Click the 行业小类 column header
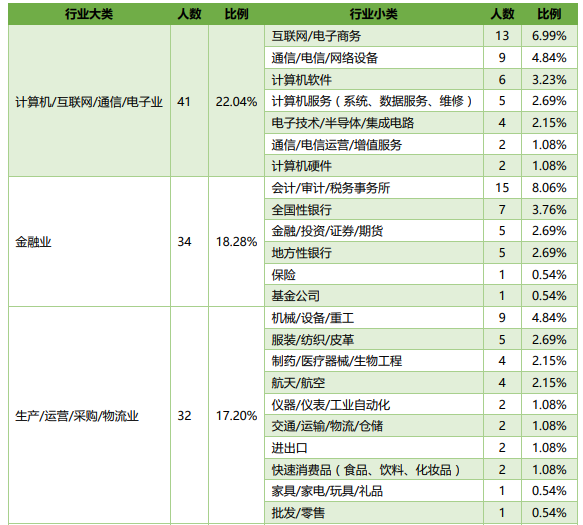 [x=374, y=14]
